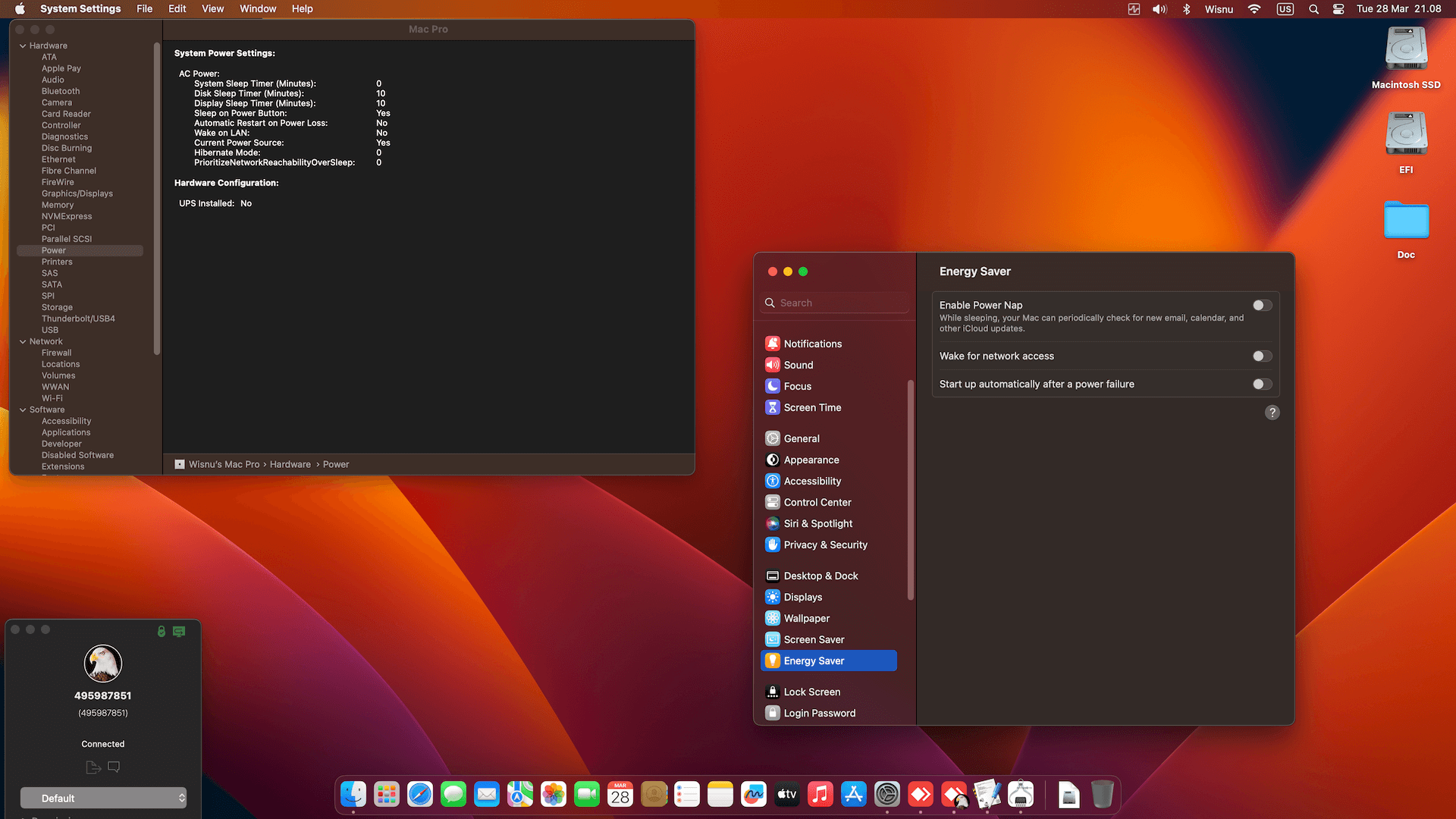Viewport: 1456px width, 819px height.
Task: Open the Default dropdown in the connection panel
Action: coord(103,798)
